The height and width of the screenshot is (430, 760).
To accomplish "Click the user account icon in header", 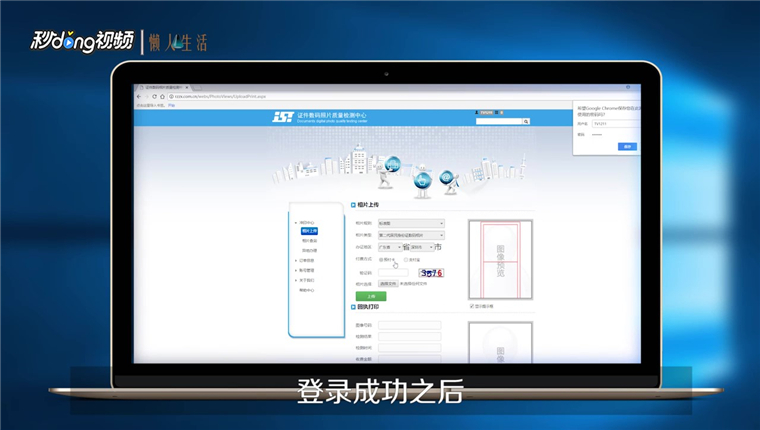I will pyautogui.click(x=476, y=112).
